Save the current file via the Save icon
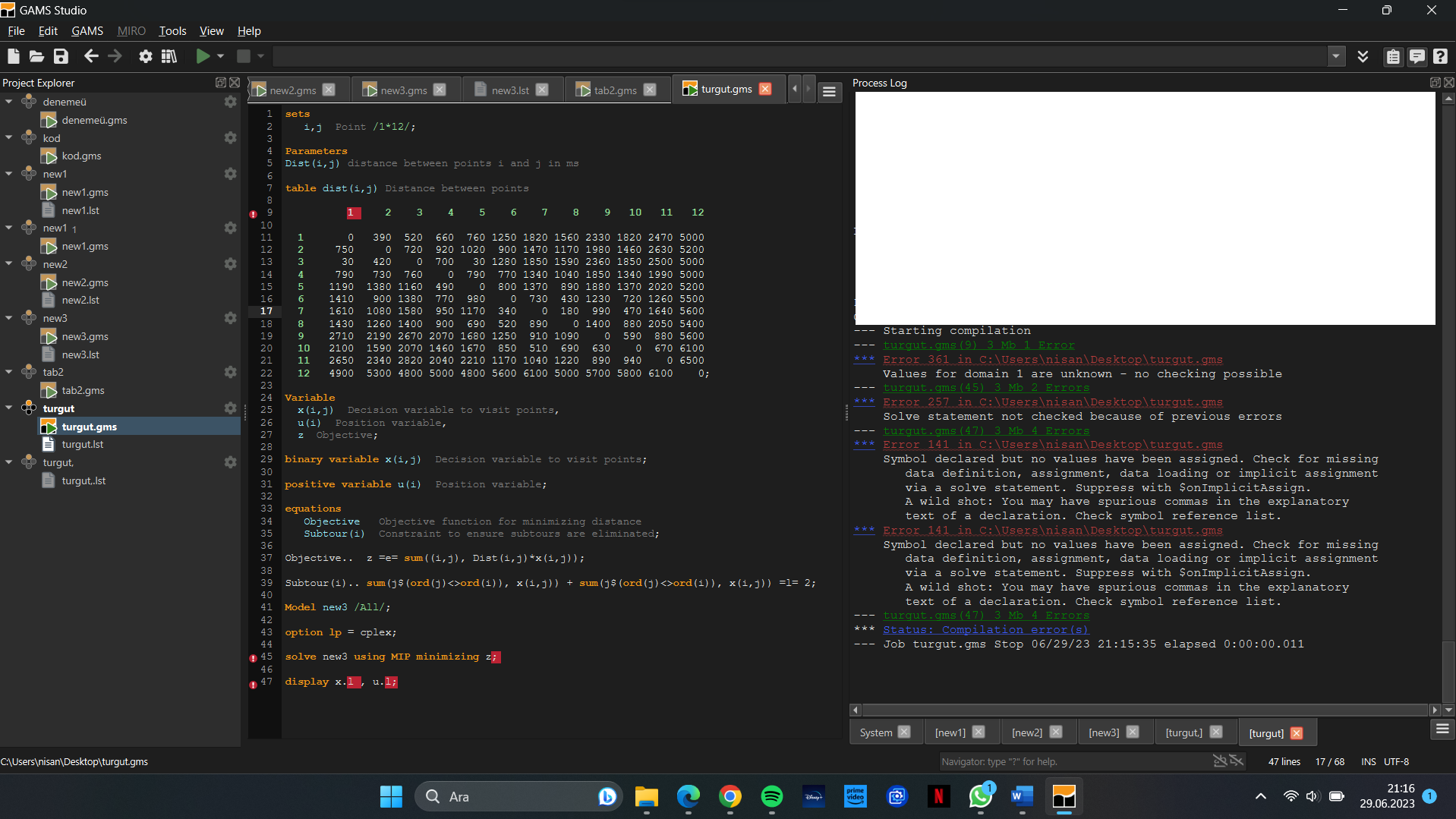The image size is (1456, 819). click(61, 55)
